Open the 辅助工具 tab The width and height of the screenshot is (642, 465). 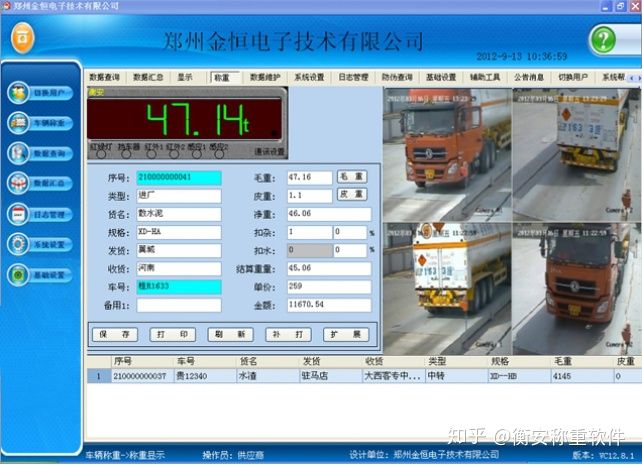click(x=484, y=77)
